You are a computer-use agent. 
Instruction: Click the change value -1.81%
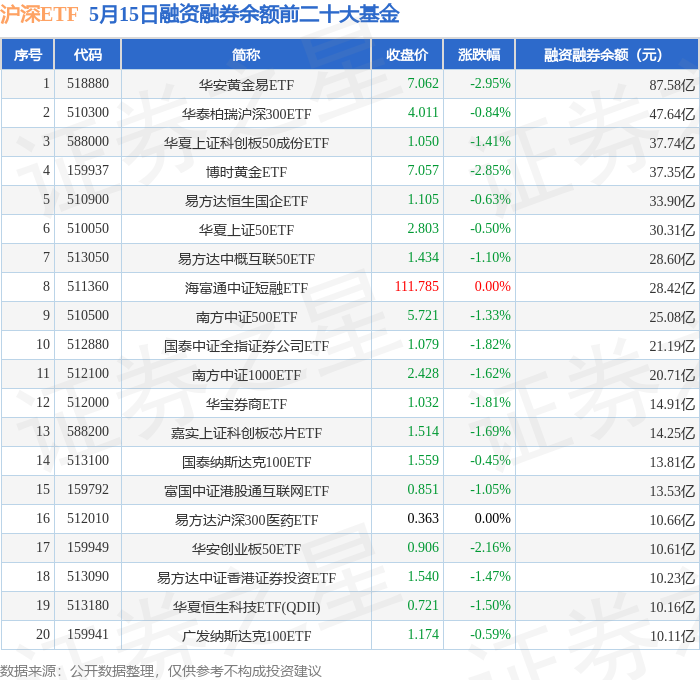click(x=490, y=403)
